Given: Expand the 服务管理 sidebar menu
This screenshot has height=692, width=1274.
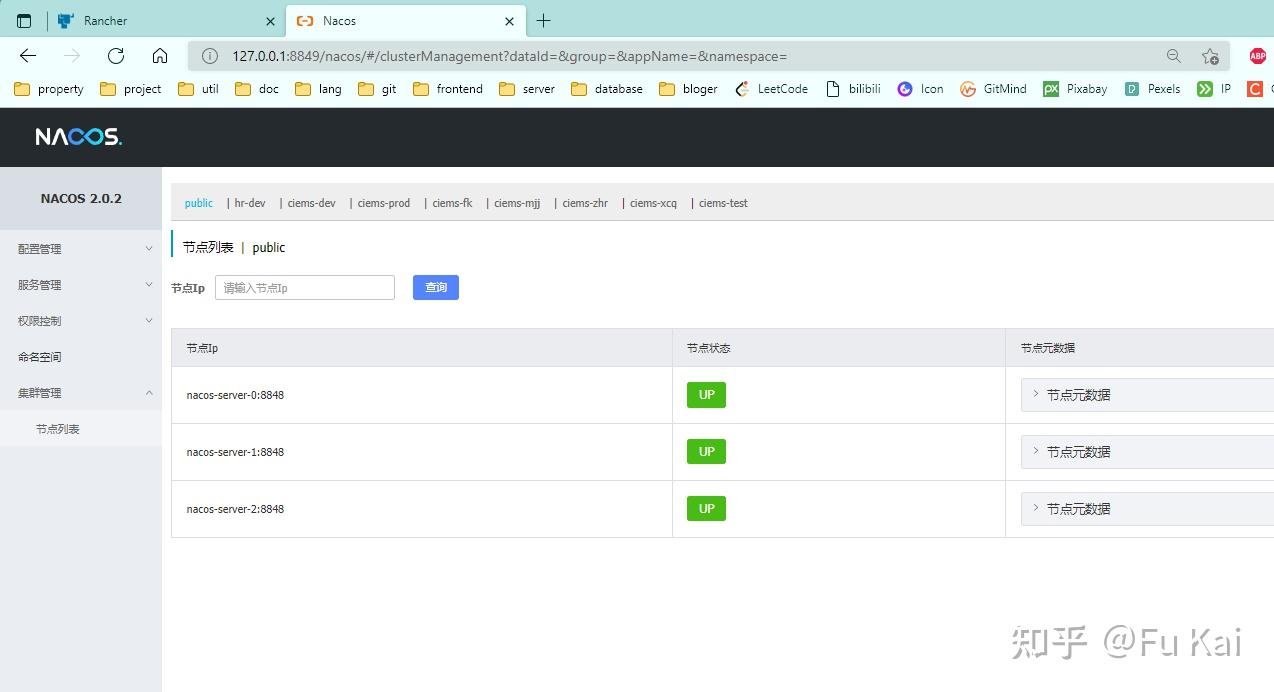Looking at the screenshot, I should coord(40,284).
